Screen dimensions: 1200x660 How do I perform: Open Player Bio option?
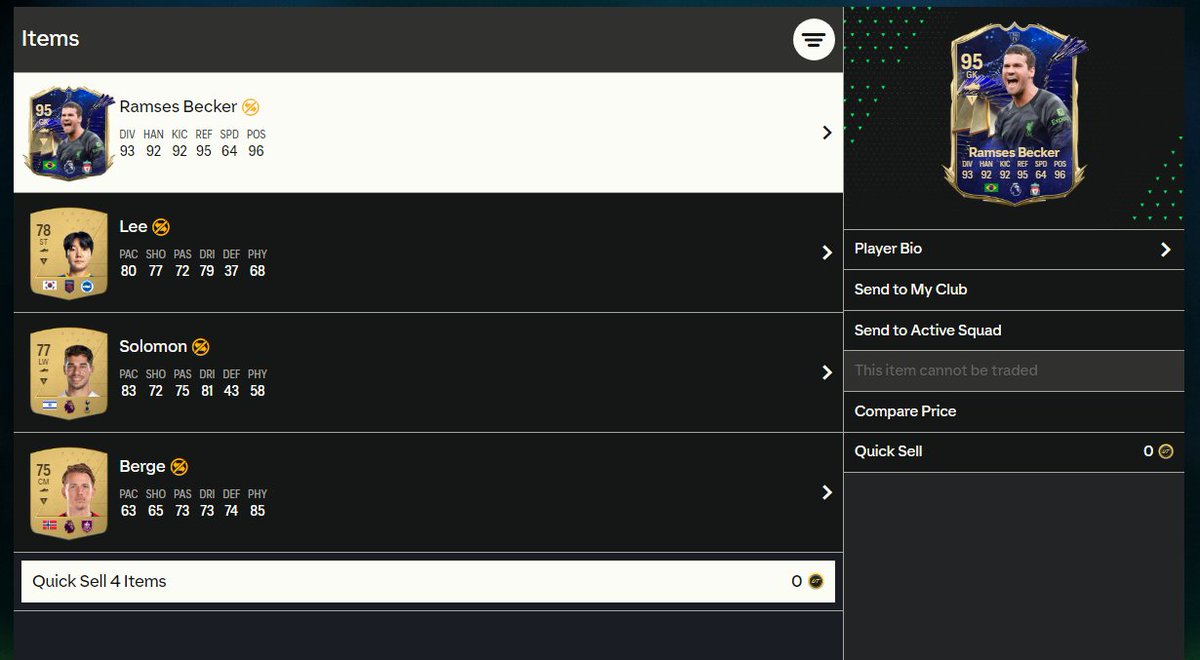point(1014,249)
